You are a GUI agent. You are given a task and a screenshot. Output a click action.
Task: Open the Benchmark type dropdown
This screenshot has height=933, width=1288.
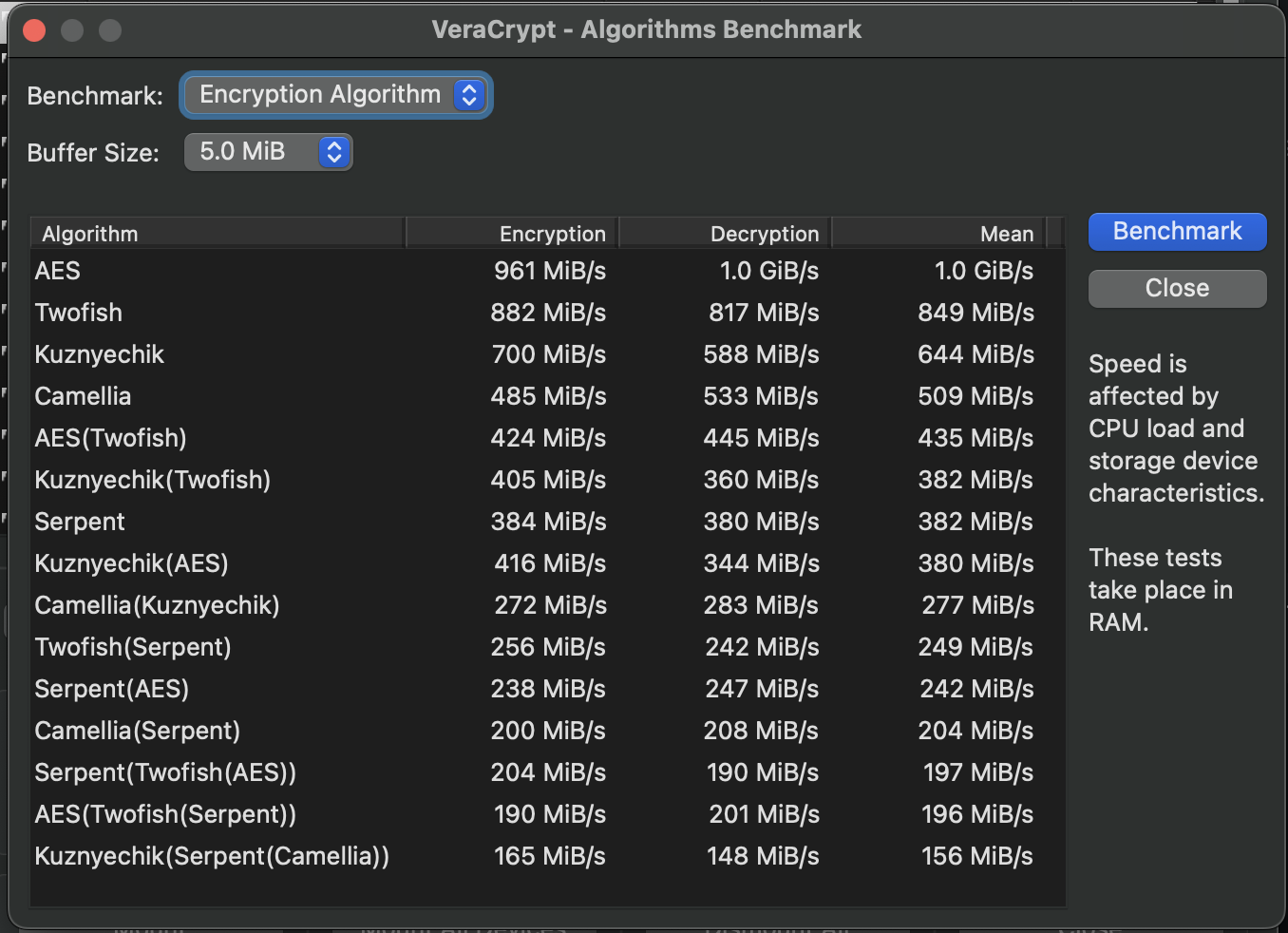335,95
